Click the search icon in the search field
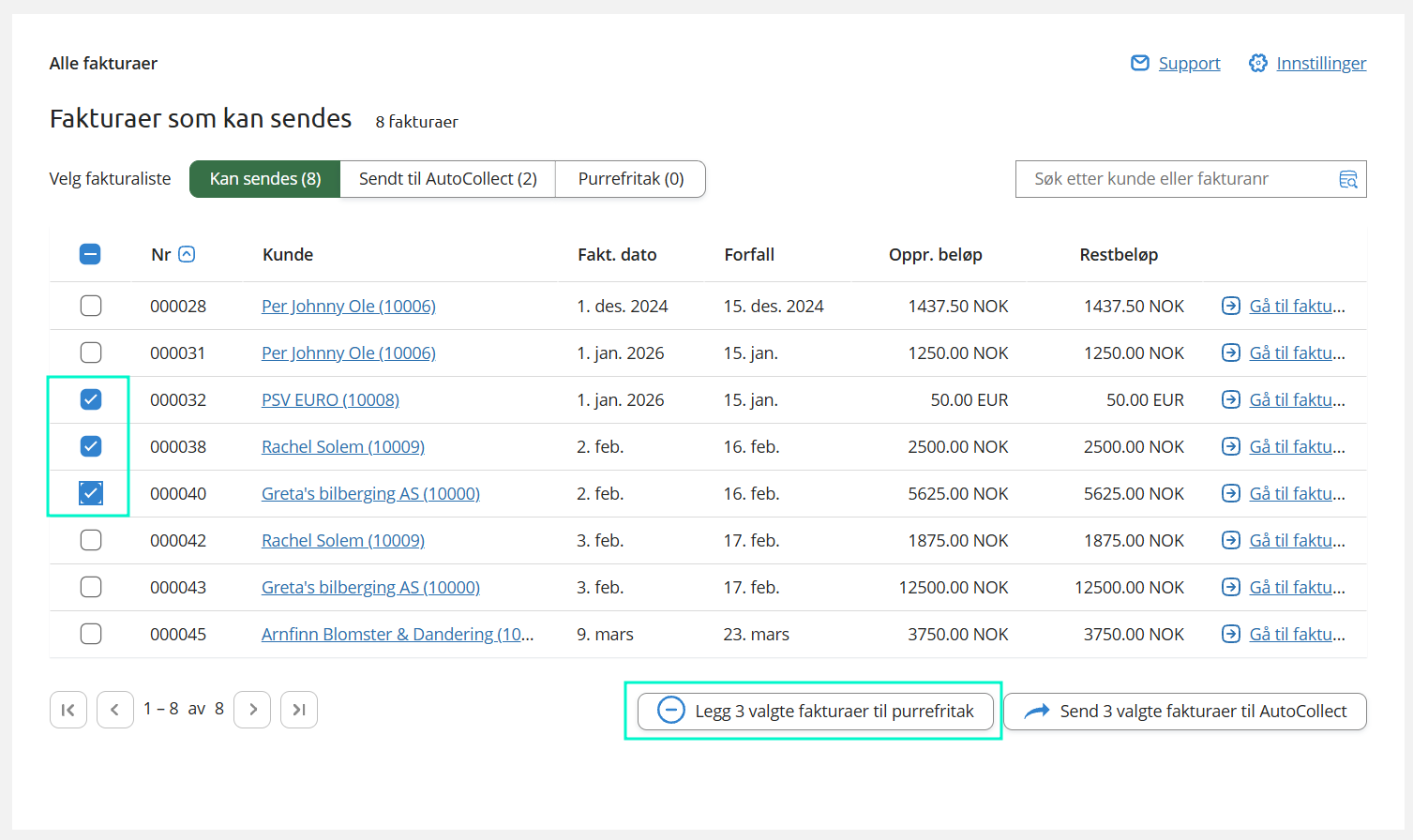The width and height of the screenshot is (1413, 840). pyautogui.click(x=1348, y=179)
